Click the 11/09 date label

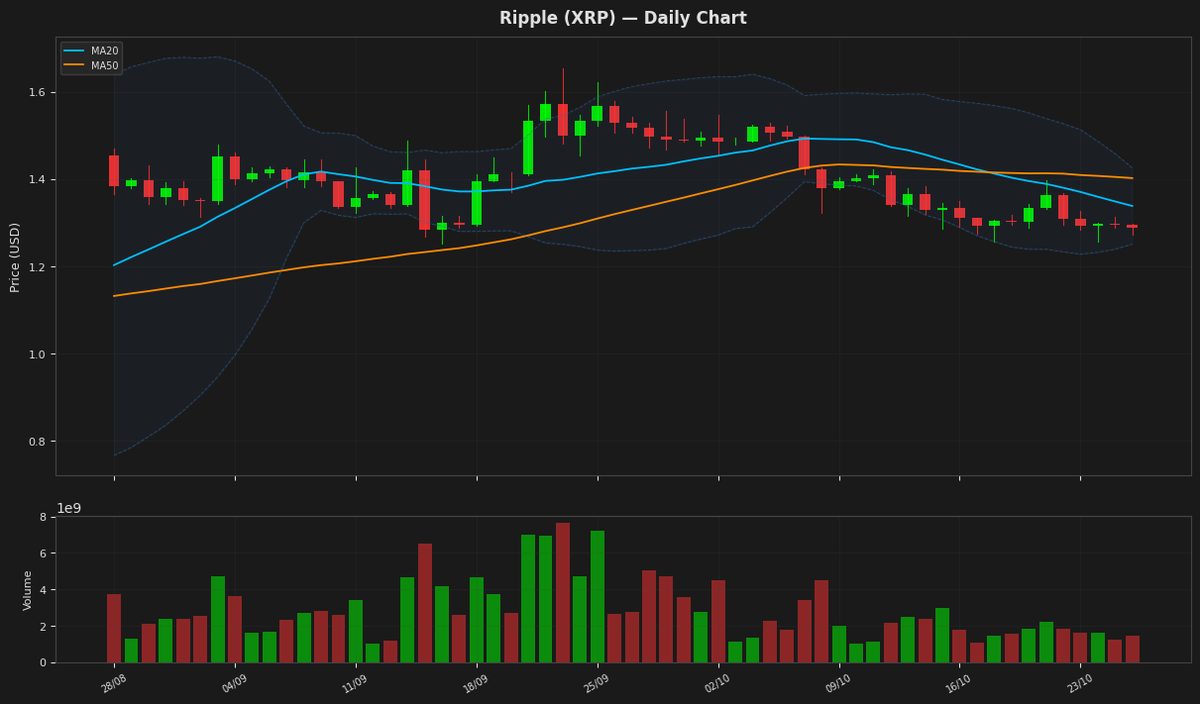tap(356, 684)
